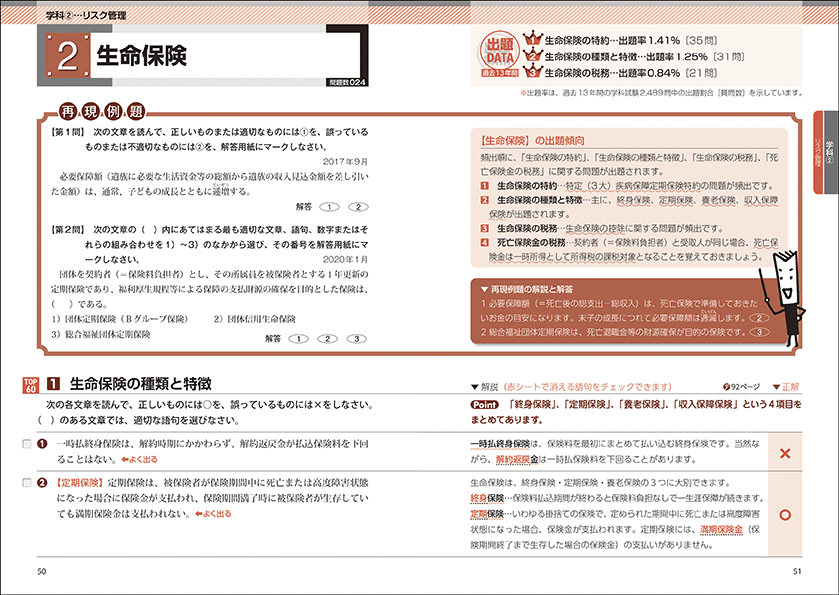The image size is (839, 595).
Task: Select answer oval 2 for 第1問
Action: click(359, 207)
